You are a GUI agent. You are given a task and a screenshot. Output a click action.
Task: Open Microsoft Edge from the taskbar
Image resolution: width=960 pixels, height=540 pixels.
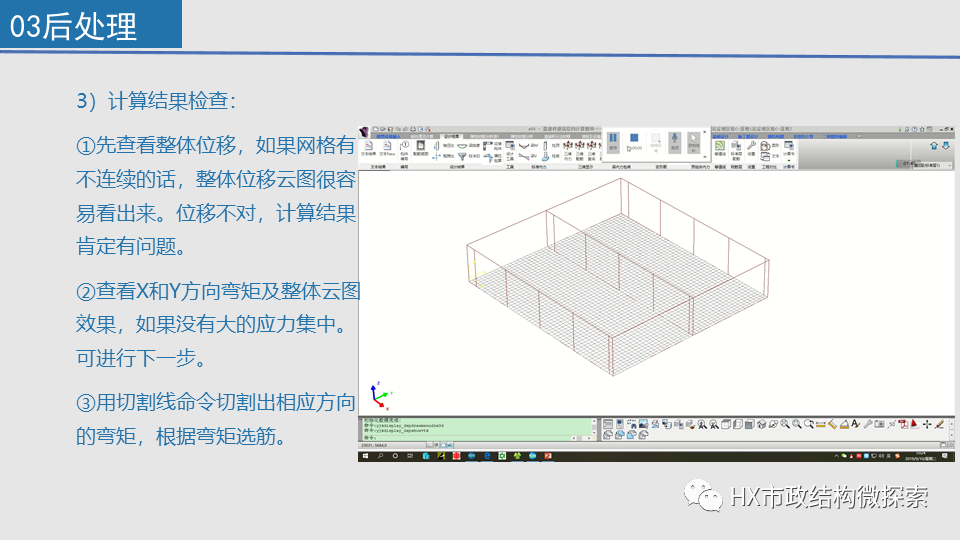pos(487,456)
